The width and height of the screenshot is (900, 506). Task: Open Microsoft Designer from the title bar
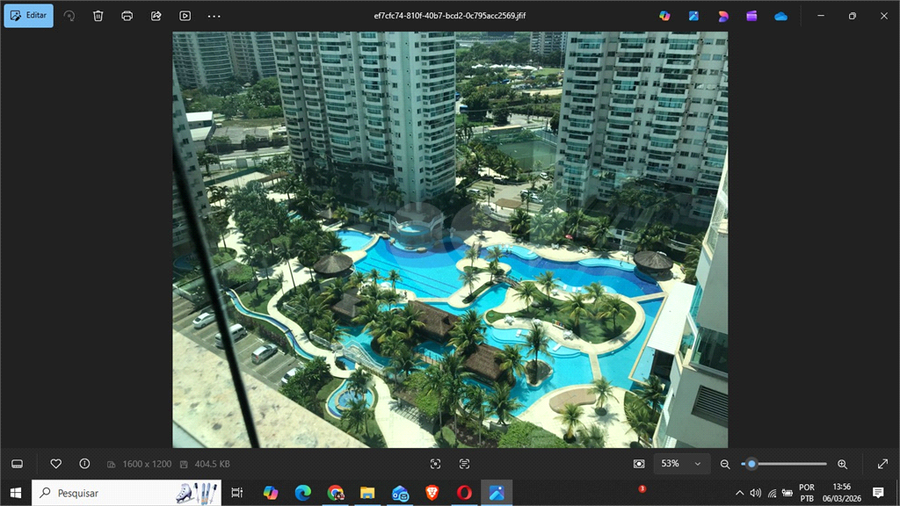[x=723, y=16]
